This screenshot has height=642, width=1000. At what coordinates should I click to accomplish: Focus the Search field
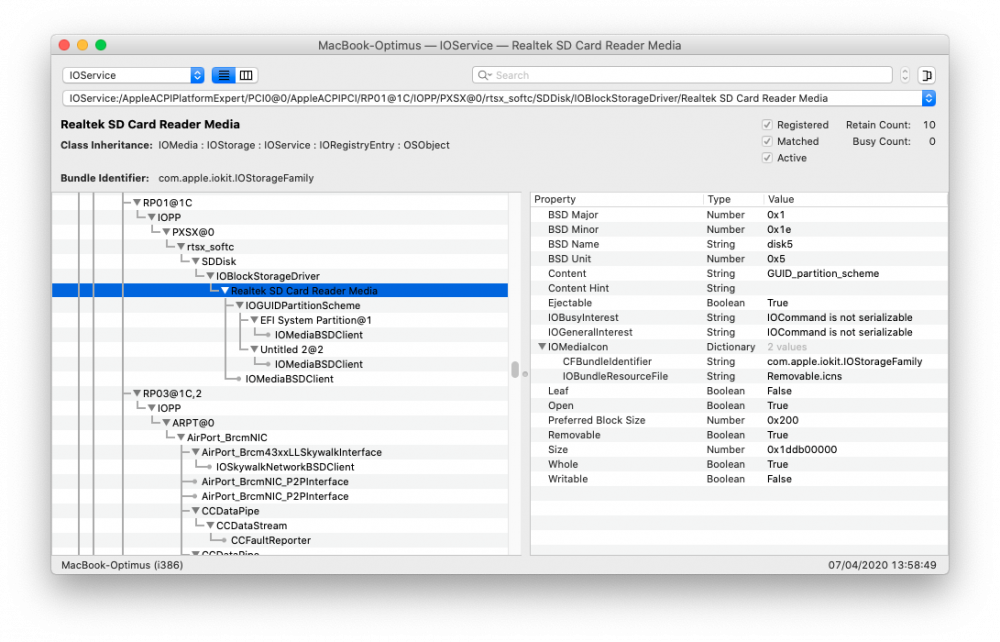pyautogui.click(x=682, y=75)
